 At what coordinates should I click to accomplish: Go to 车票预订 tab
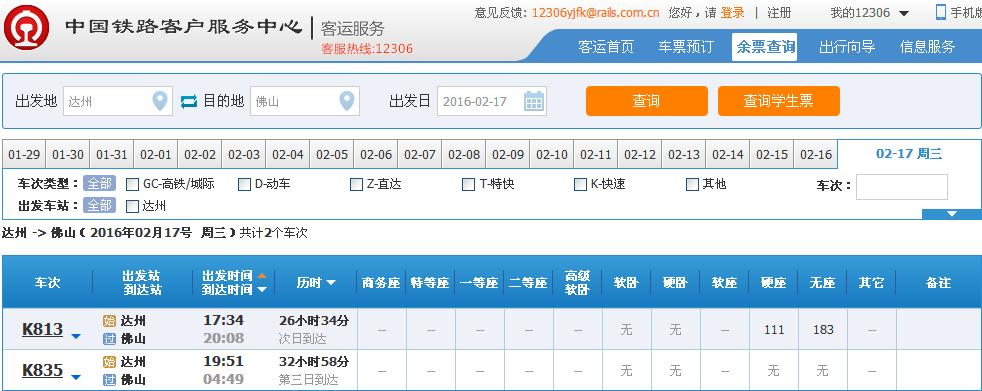click(686, 46)
